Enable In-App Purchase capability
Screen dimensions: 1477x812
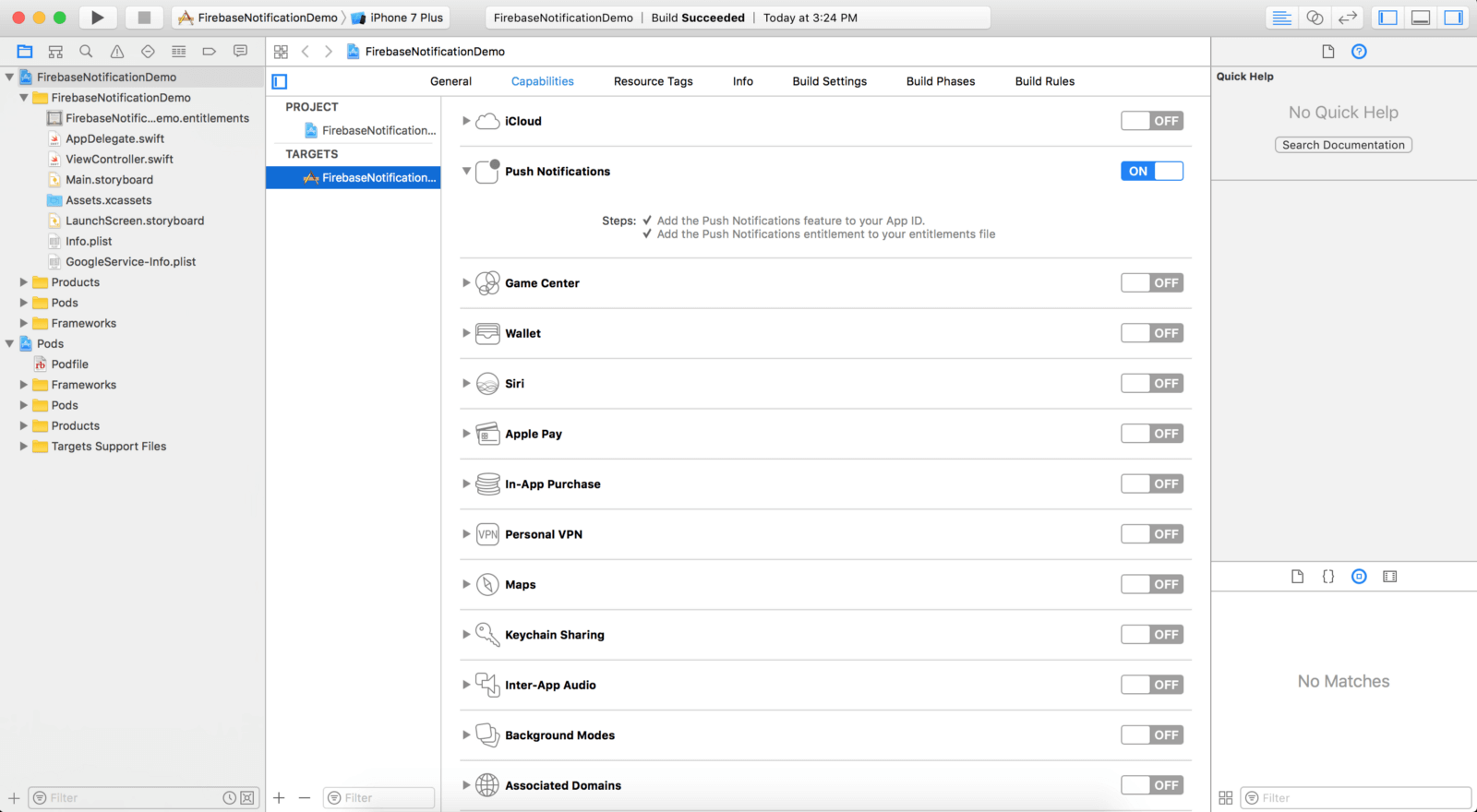(1152, 484)
